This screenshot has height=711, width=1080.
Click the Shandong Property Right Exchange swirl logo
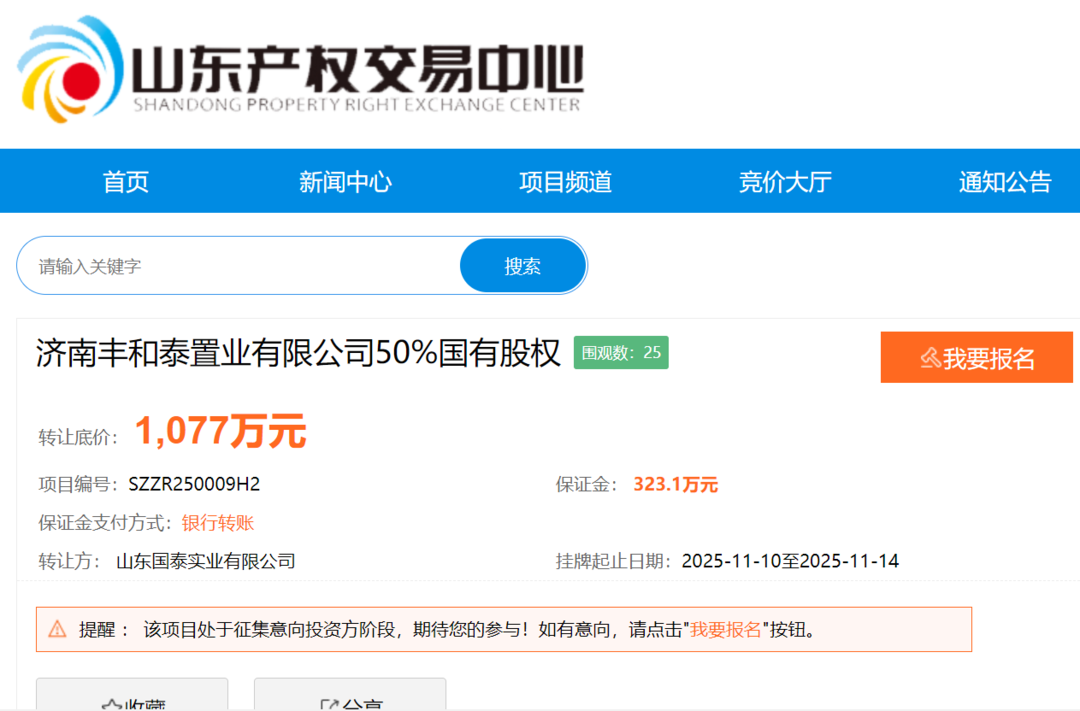(x=70, y=68)
